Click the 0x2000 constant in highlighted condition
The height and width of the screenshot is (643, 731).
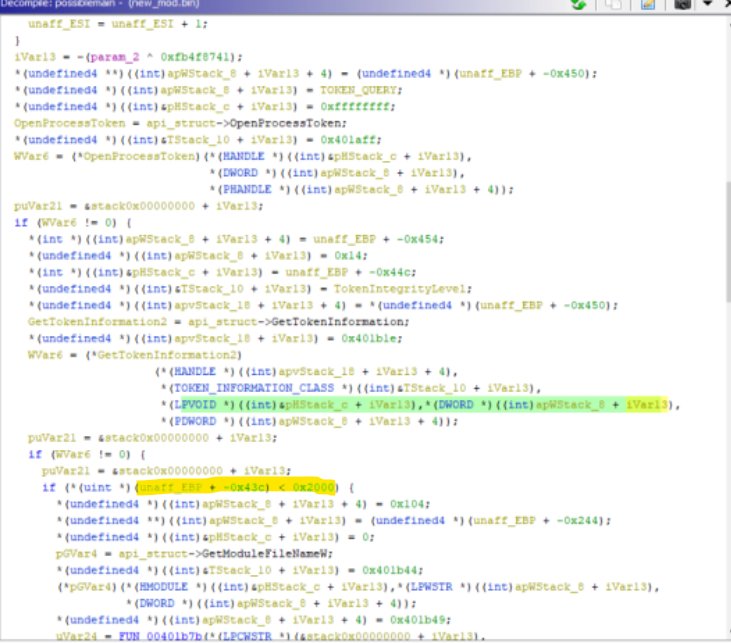pyautogui.click(x=313, y=487)
